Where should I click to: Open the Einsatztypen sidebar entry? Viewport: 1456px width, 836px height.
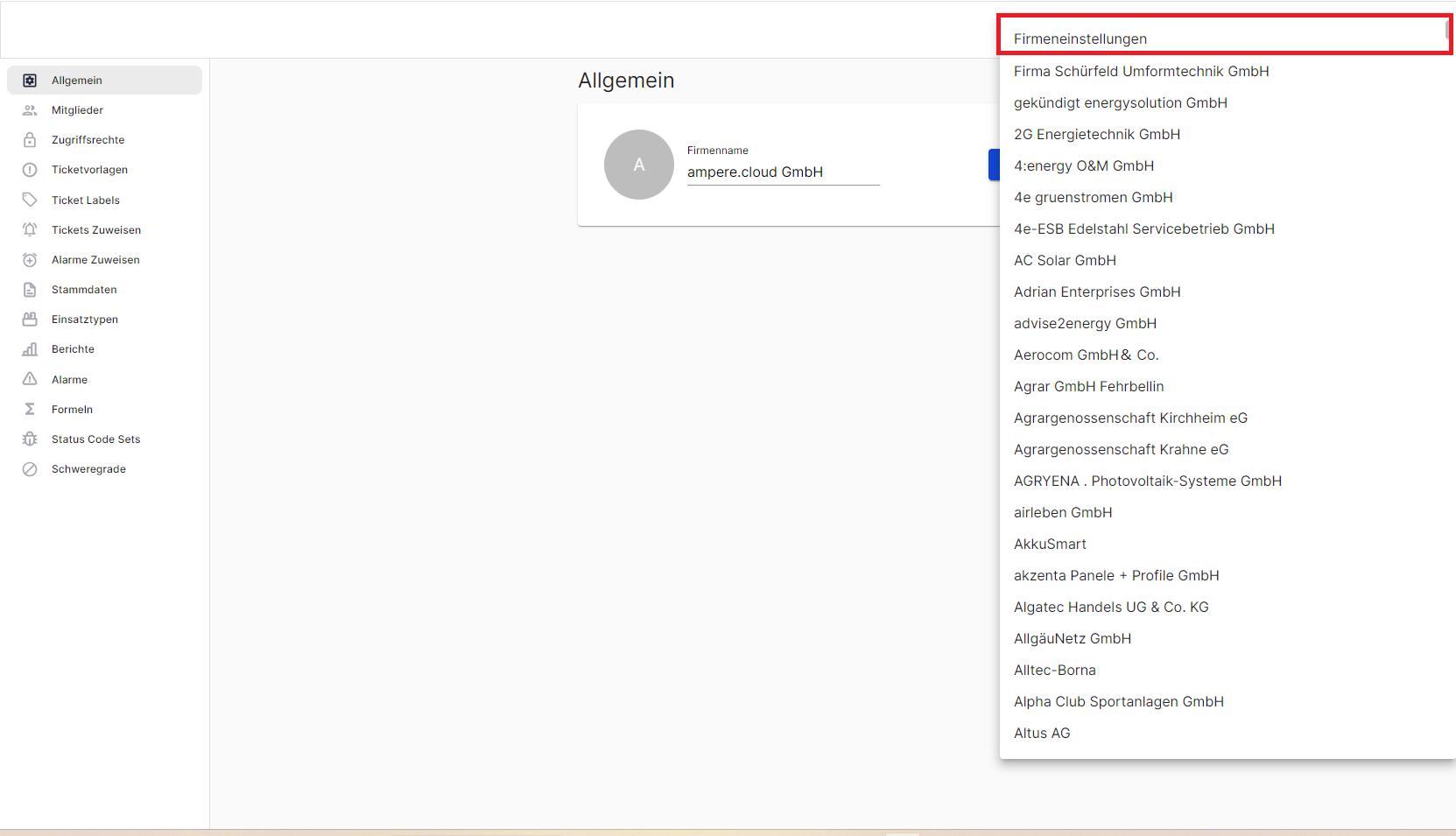click(85, 320)
